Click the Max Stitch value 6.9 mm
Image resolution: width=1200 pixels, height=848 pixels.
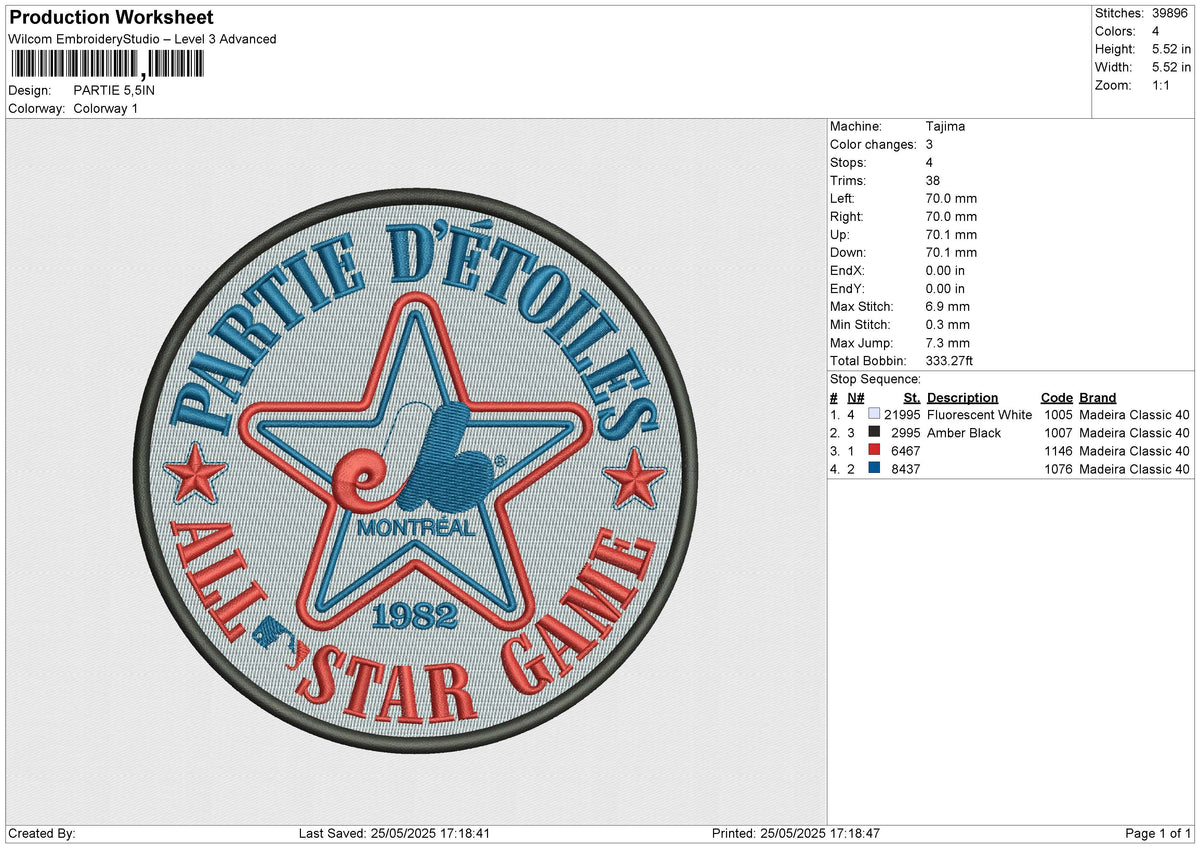click(947, 306)
